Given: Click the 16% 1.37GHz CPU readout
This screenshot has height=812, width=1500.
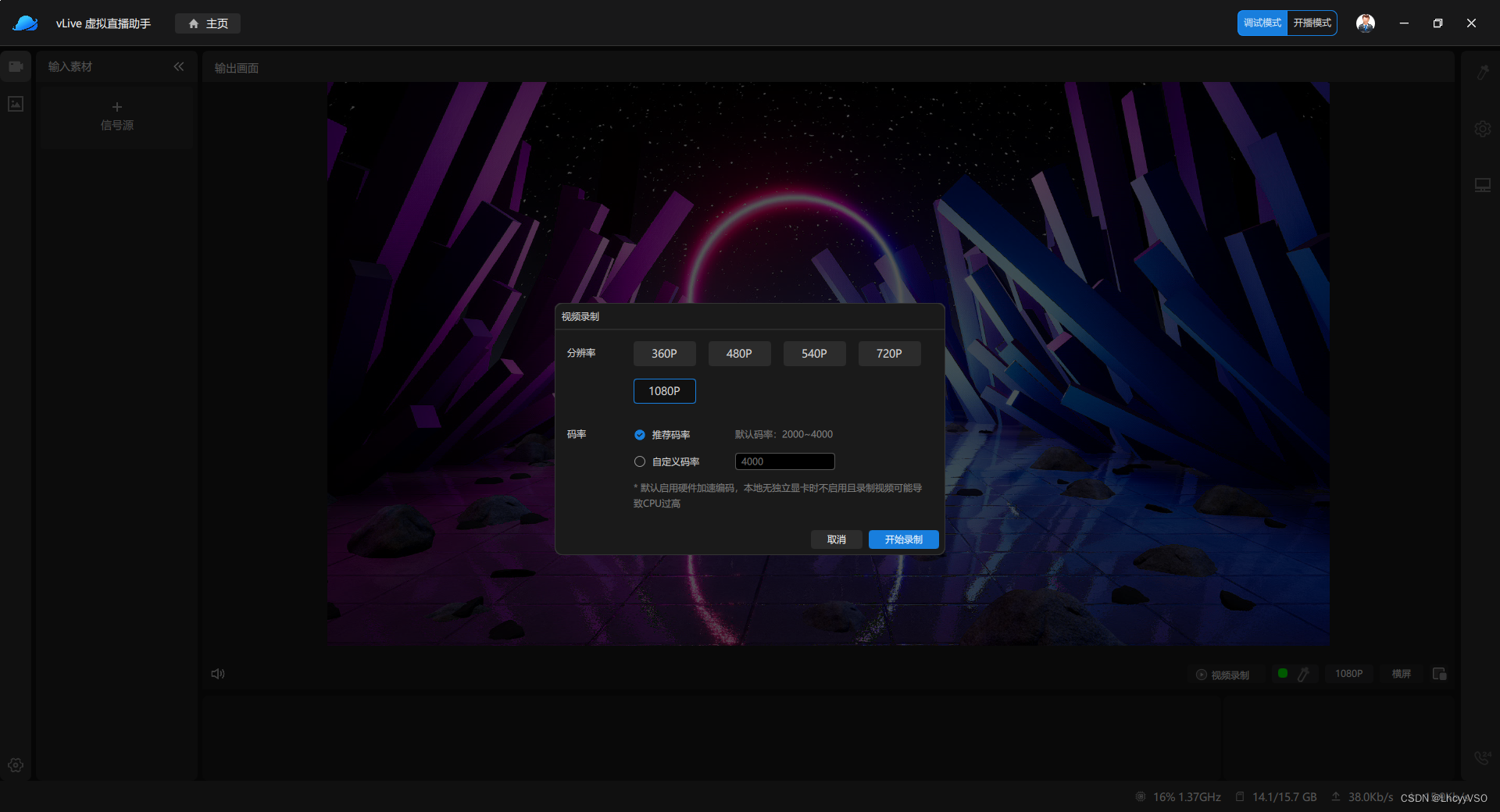Looking at the screenshot, I should pyautogui.click(x=1187, y=797).
